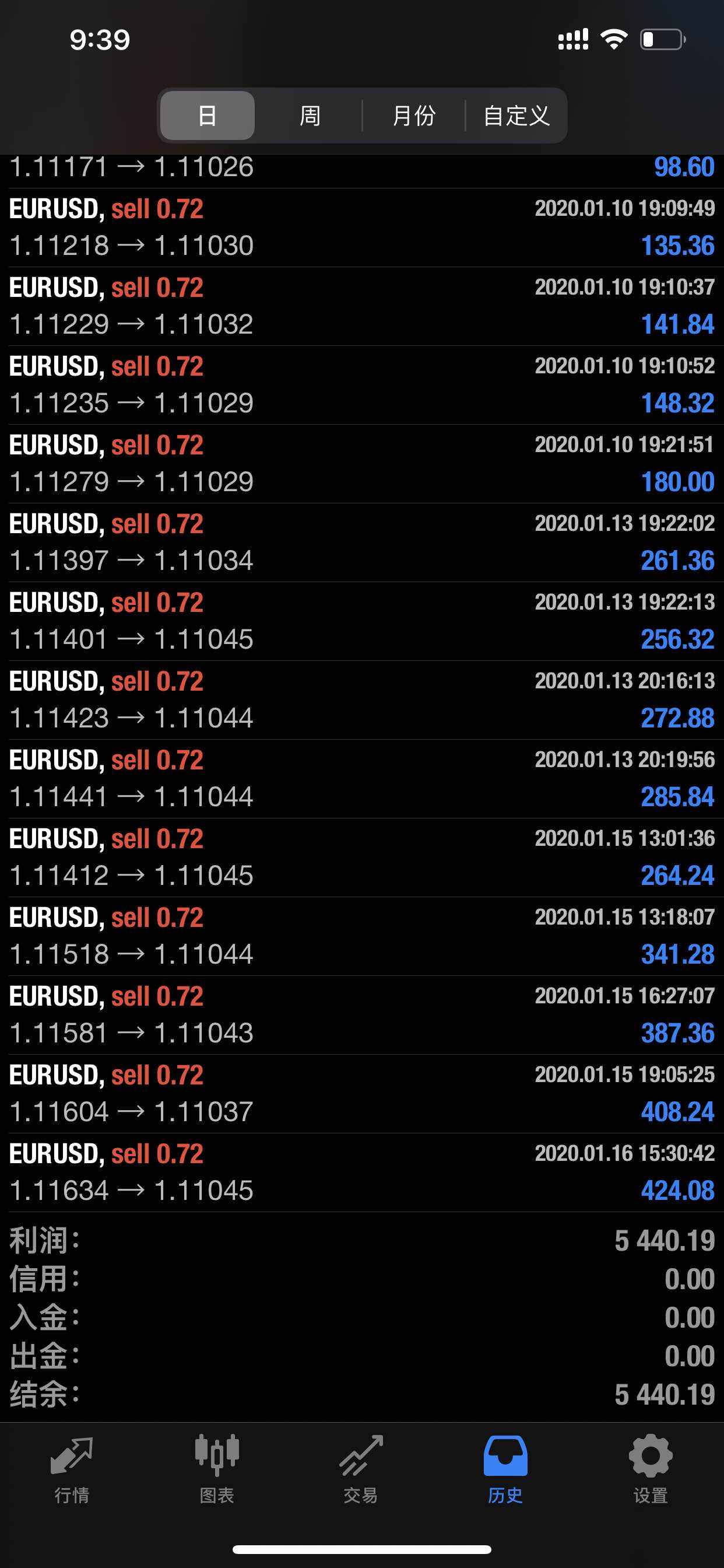Tap the trade opened at 1.11518
This screenshot has width=724, height=1568.
coord(59,954)
